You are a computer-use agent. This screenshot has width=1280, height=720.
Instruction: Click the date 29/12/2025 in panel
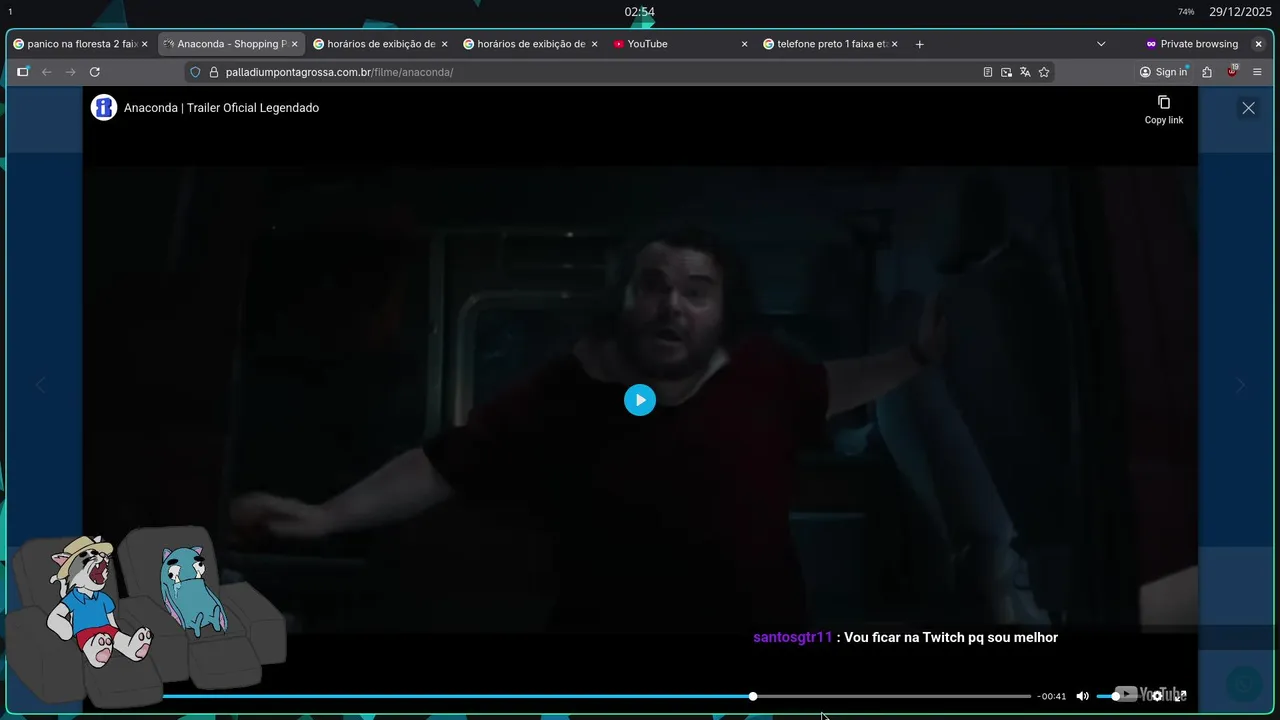coord(1240,12)
